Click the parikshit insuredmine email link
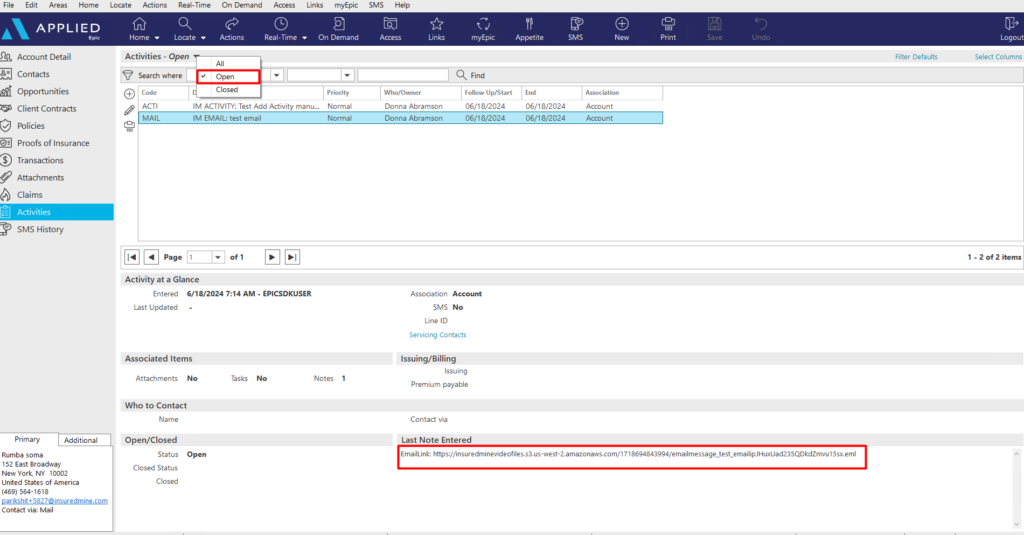 pyautogui.click(x=55, y=501)
